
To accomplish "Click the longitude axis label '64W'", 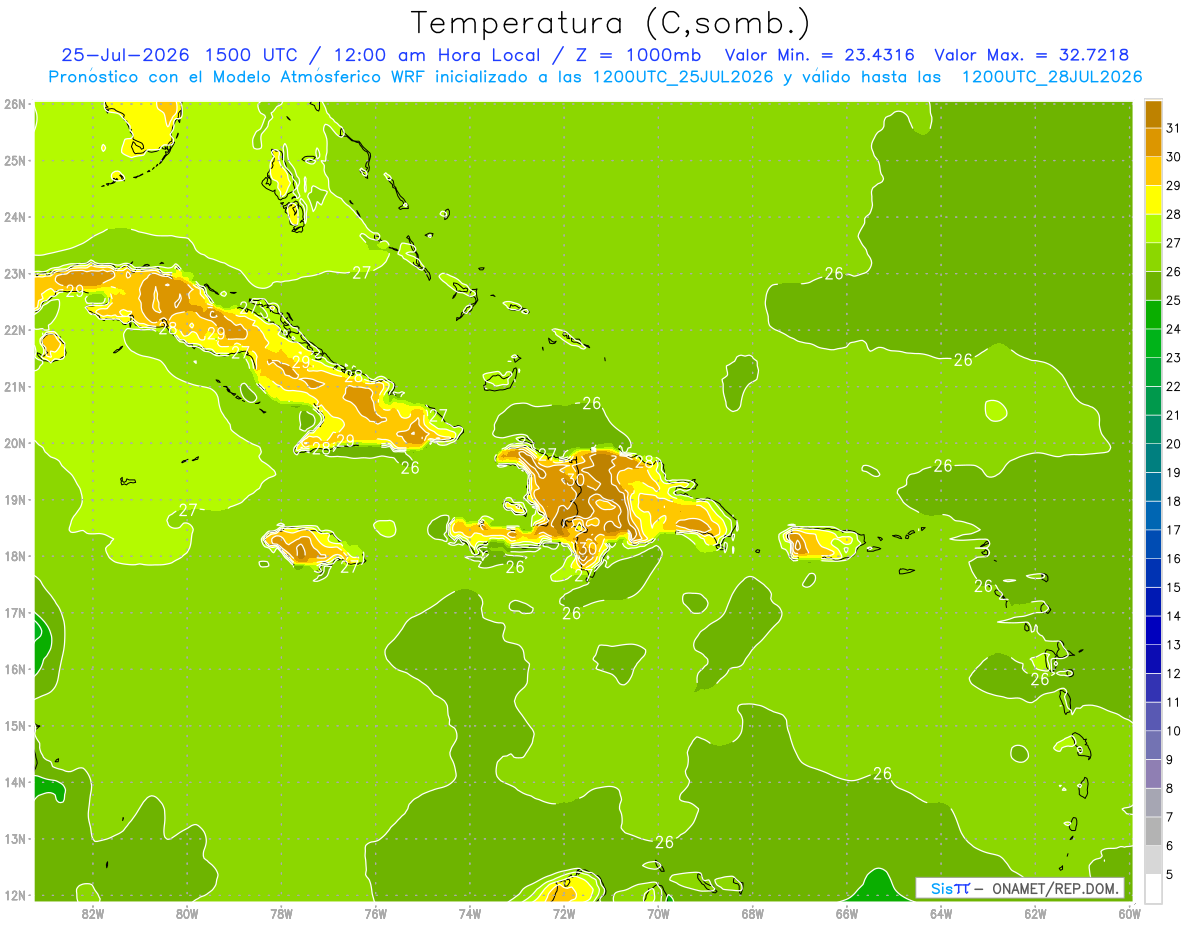I will tap(940, 913).
